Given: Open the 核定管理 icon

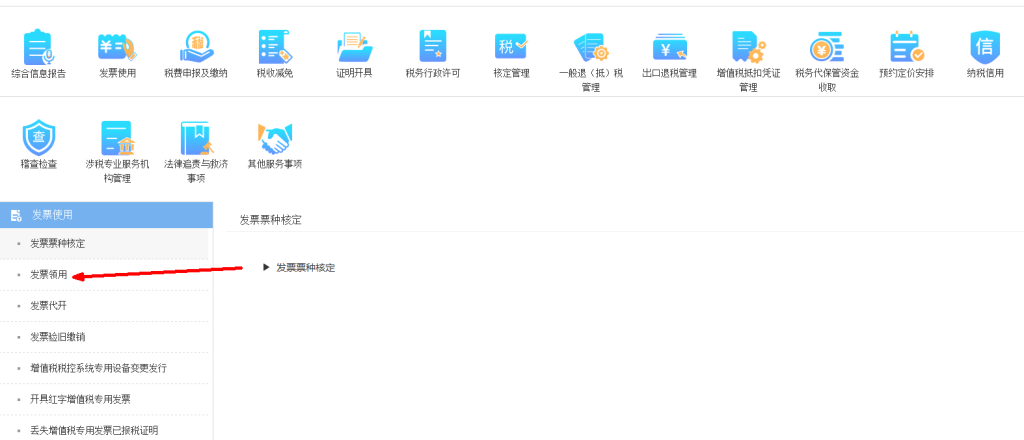Looking at the screenshot, I should coord(510,47).
